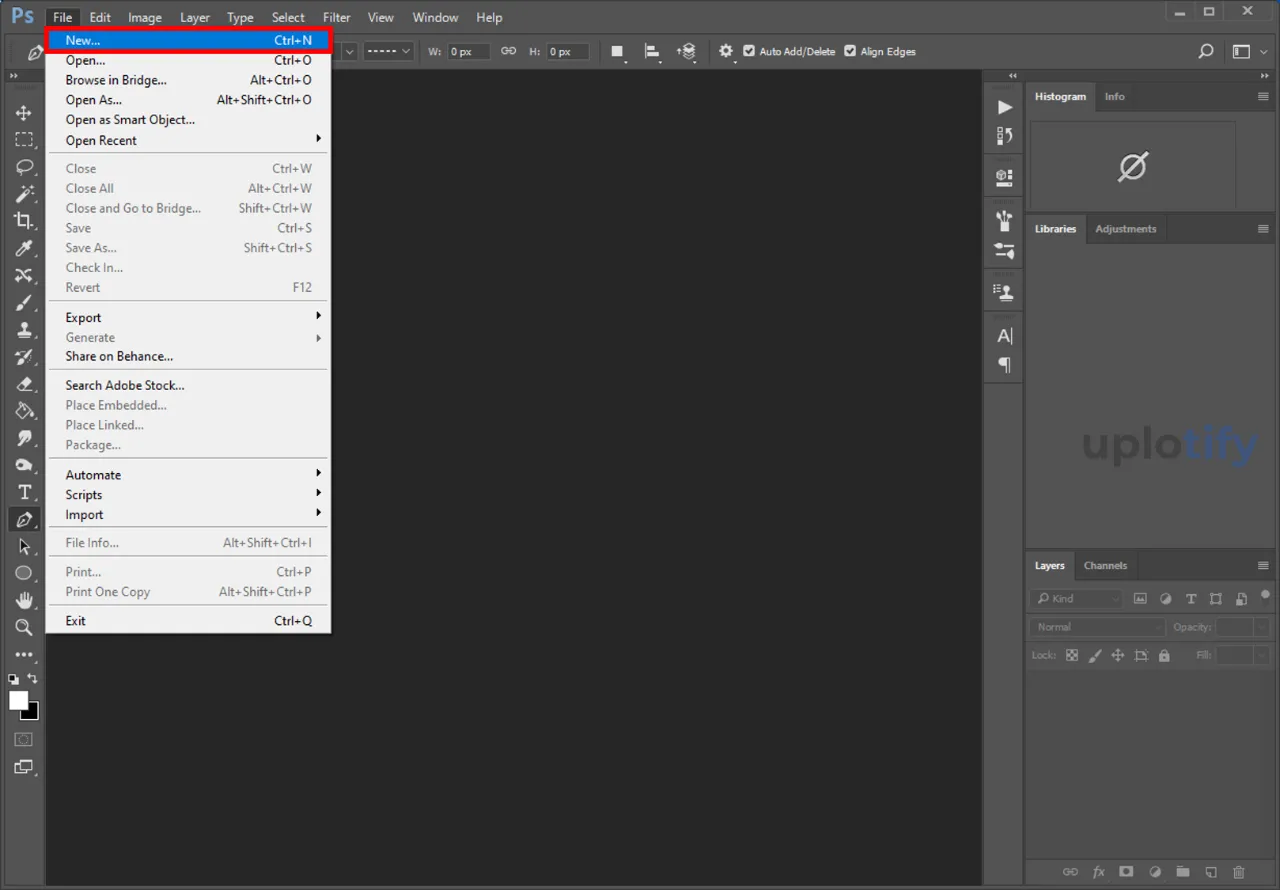Open the Normal blend mode dropdown
The image size is (1280, 890).
point(1098,627)
